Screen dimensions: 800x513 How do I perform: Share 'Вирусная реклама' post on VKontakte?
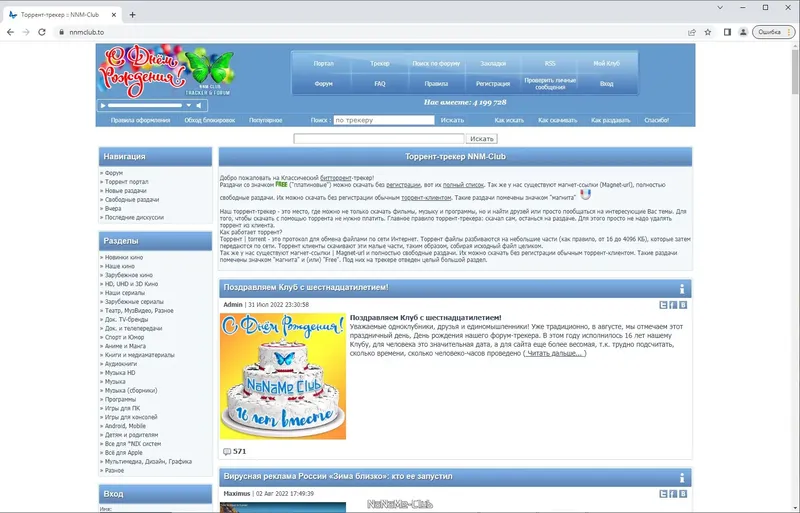pos(683,494)
